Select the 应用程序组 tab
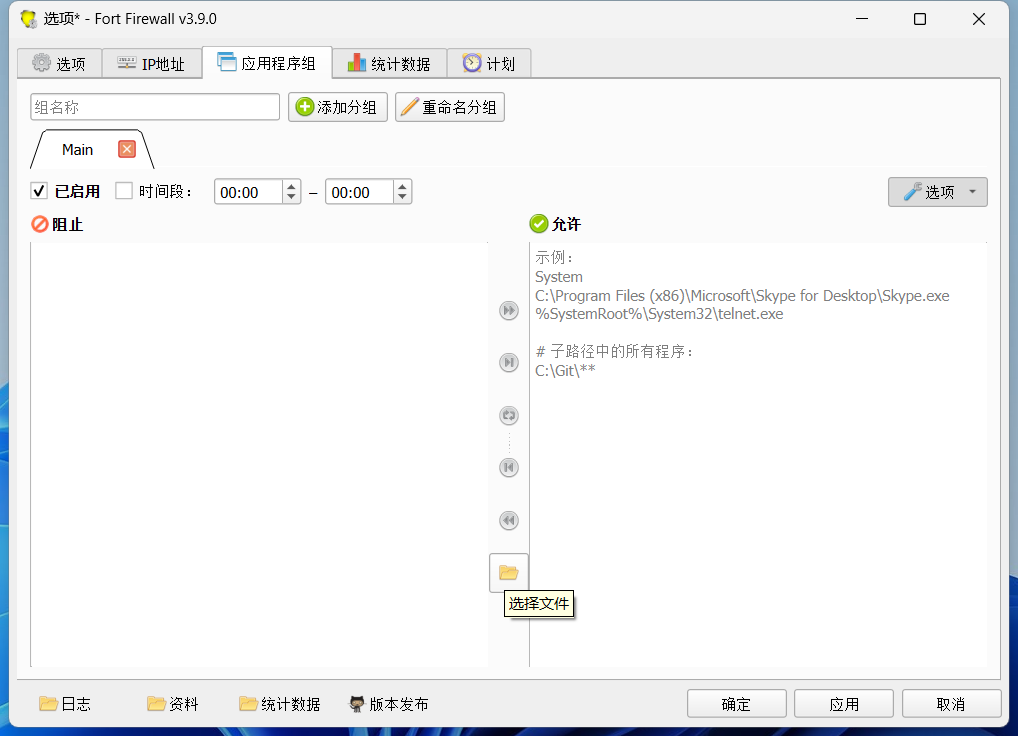This screenshot has width=1018, height=736. (x=267, y=63)
